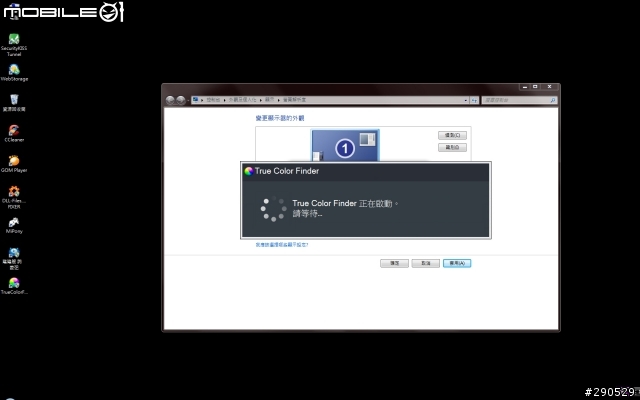This screenshot has width=640, height=400.
Task: Click the 偵測(C) detect button
Action: (x=452, y=135)
